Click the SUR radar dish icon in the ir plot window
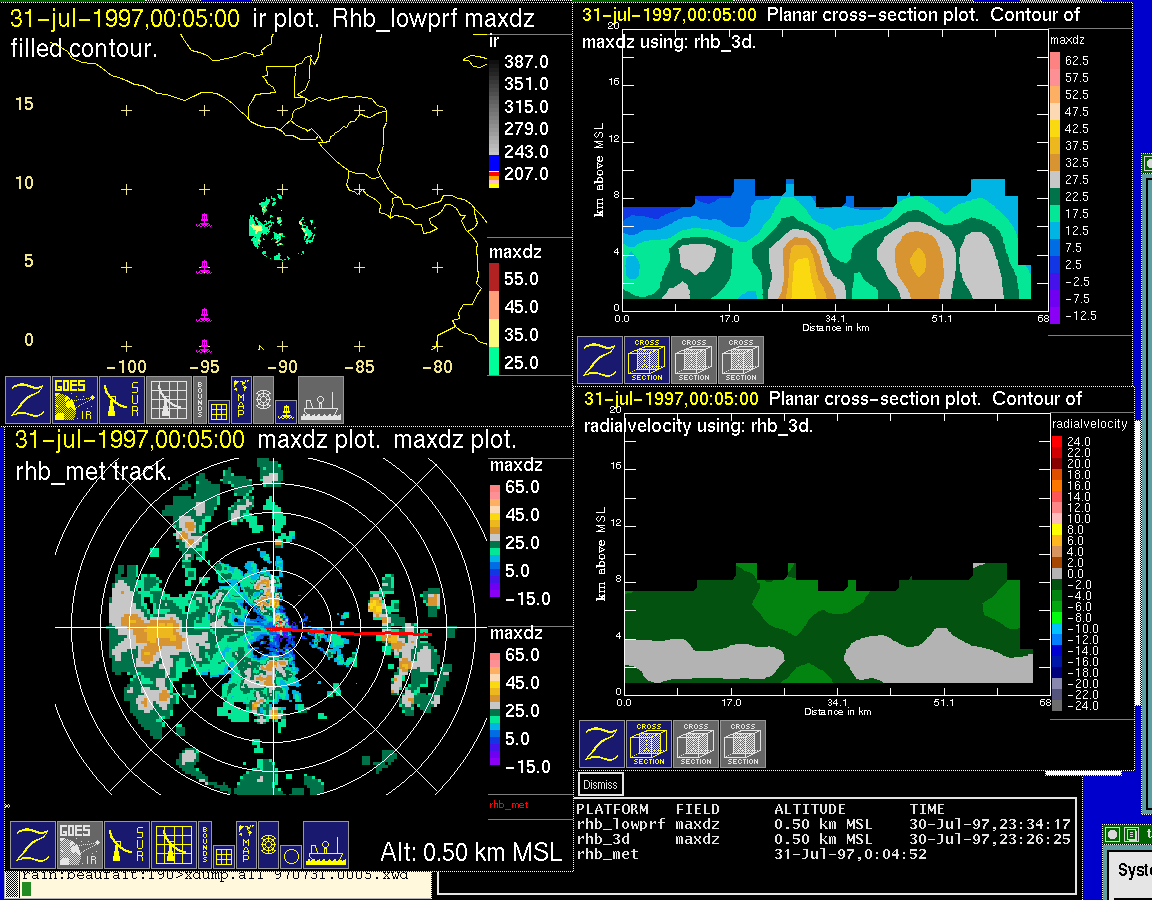 click(x=121, y=400)
